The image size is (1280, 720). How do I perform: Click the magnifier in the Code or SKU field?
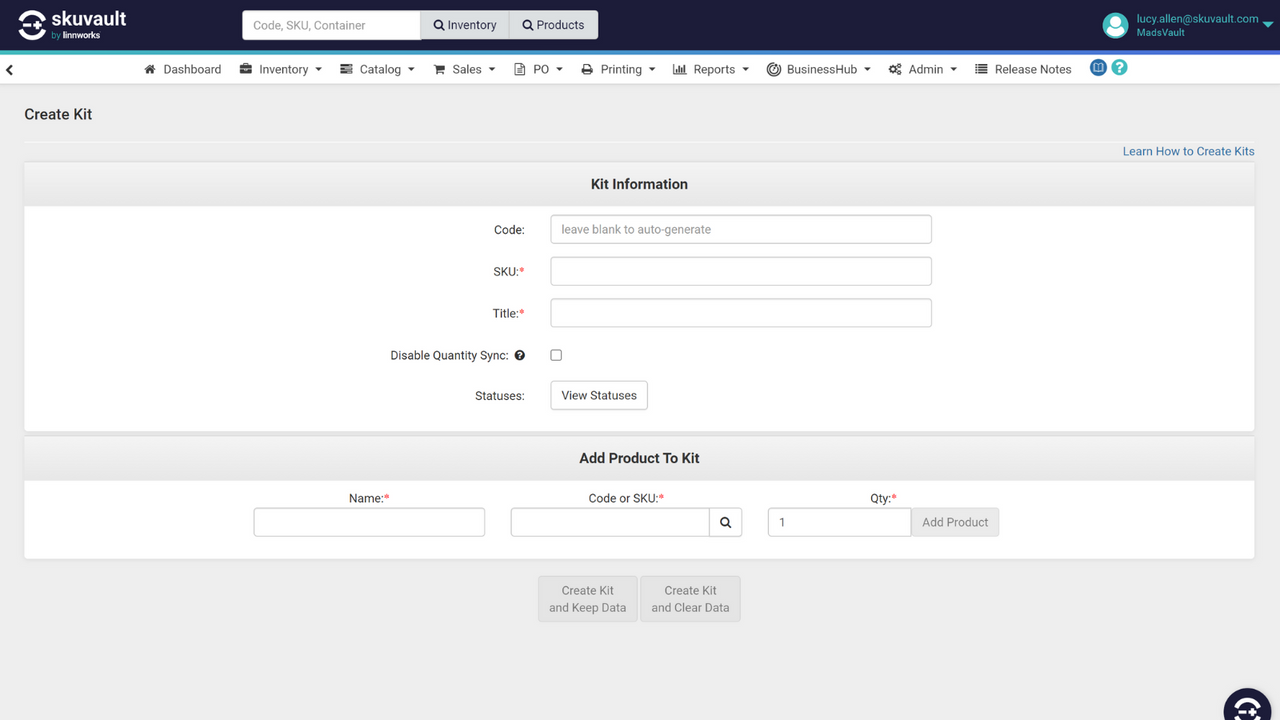(x=726, y=521)
